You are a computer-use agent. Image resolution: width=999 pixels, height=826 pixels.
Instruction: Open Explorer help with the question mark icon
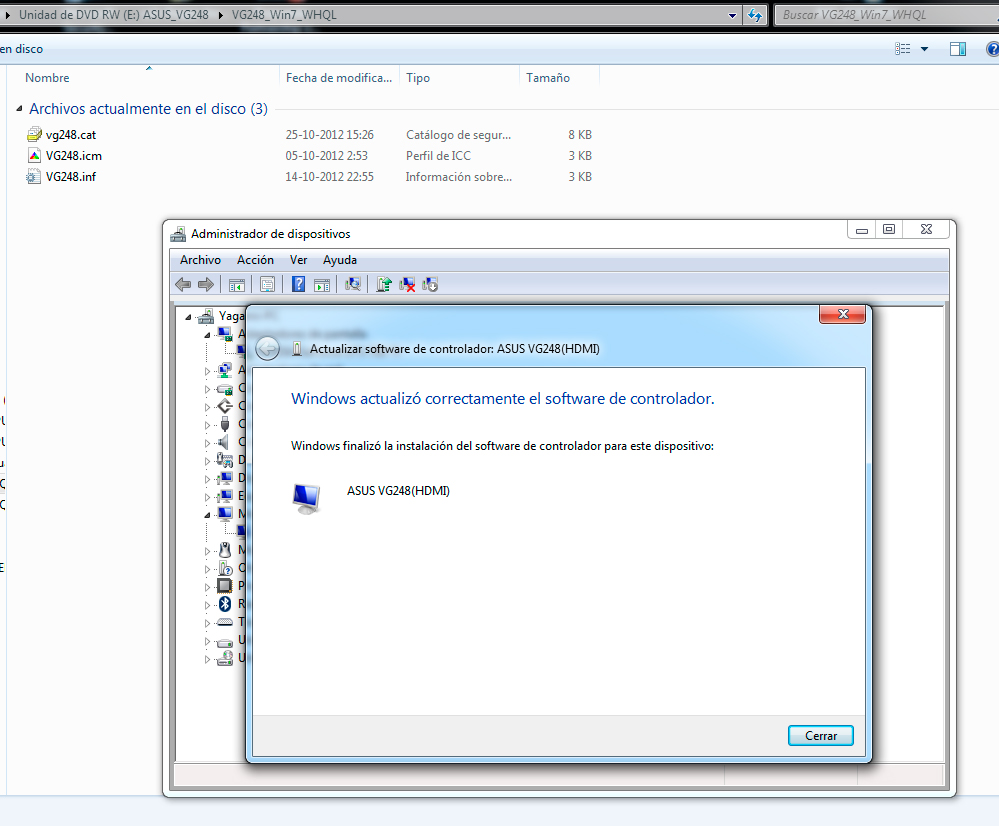point(993,49)
